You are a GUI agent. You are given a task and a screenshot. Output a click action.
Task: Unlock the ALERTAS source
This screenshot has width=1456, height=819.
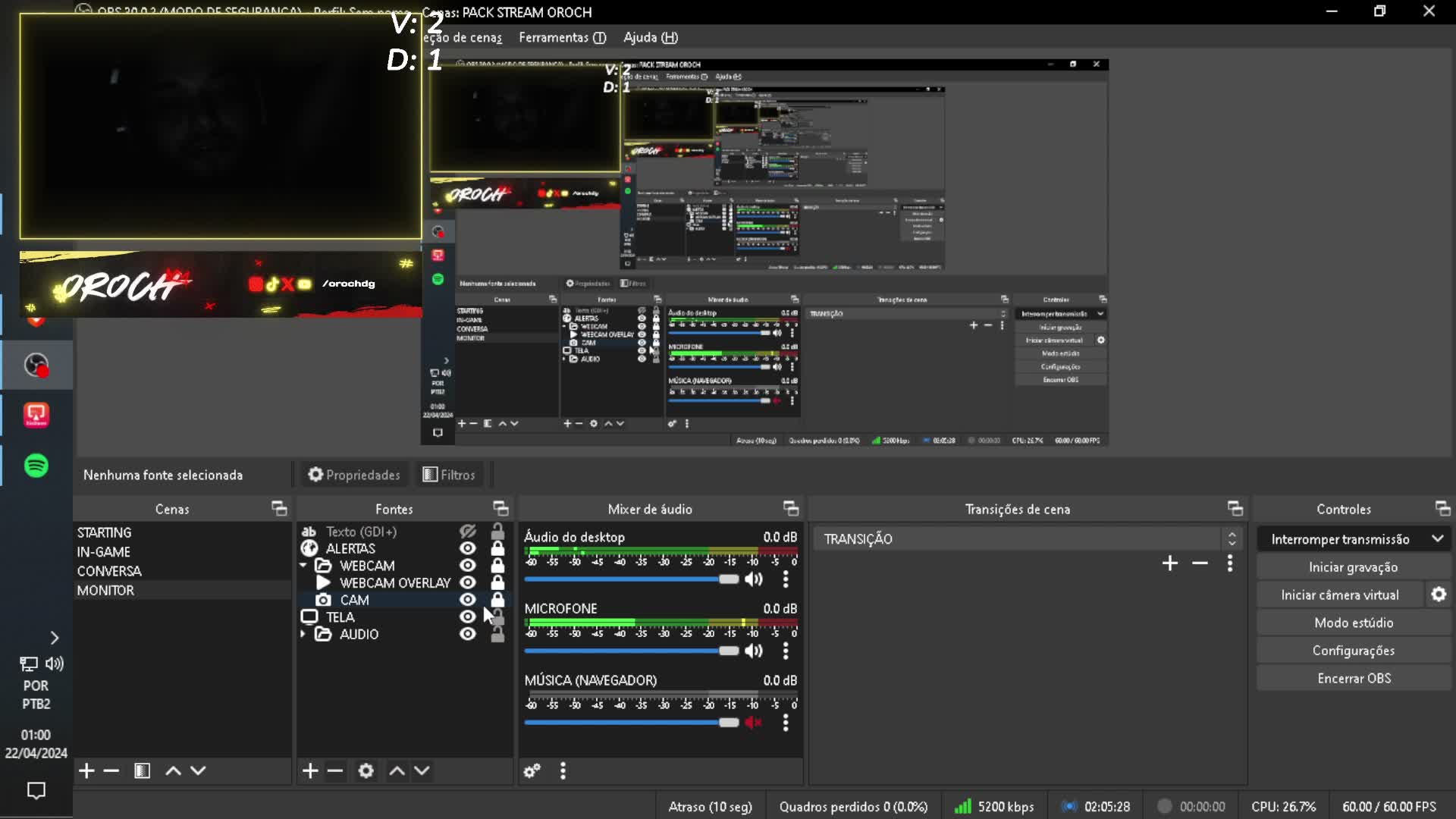(x=497, y=548)
